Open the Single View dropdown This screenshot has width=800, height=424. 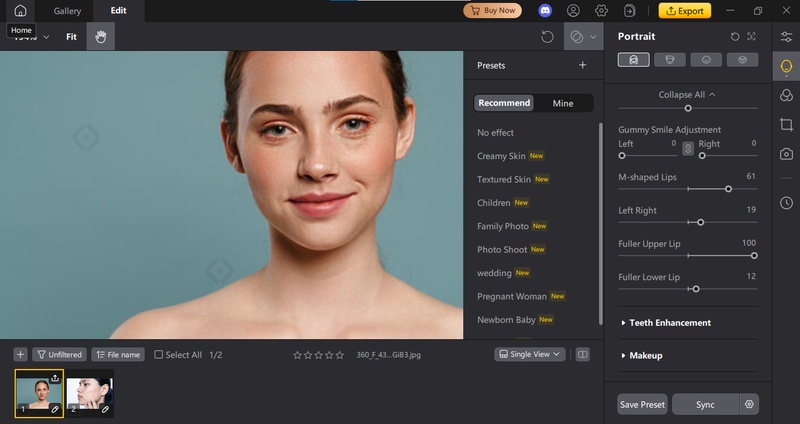pyautogui.click(x=529, y=354)
